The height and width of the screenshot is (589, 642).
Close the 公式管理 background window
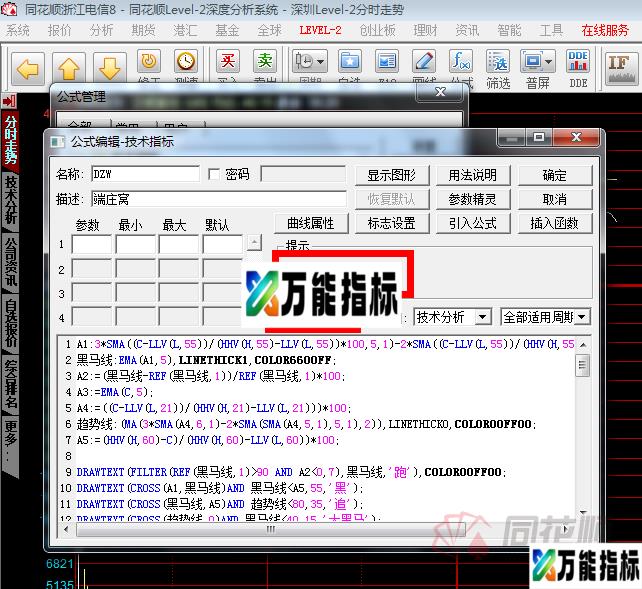click(440, 92)
